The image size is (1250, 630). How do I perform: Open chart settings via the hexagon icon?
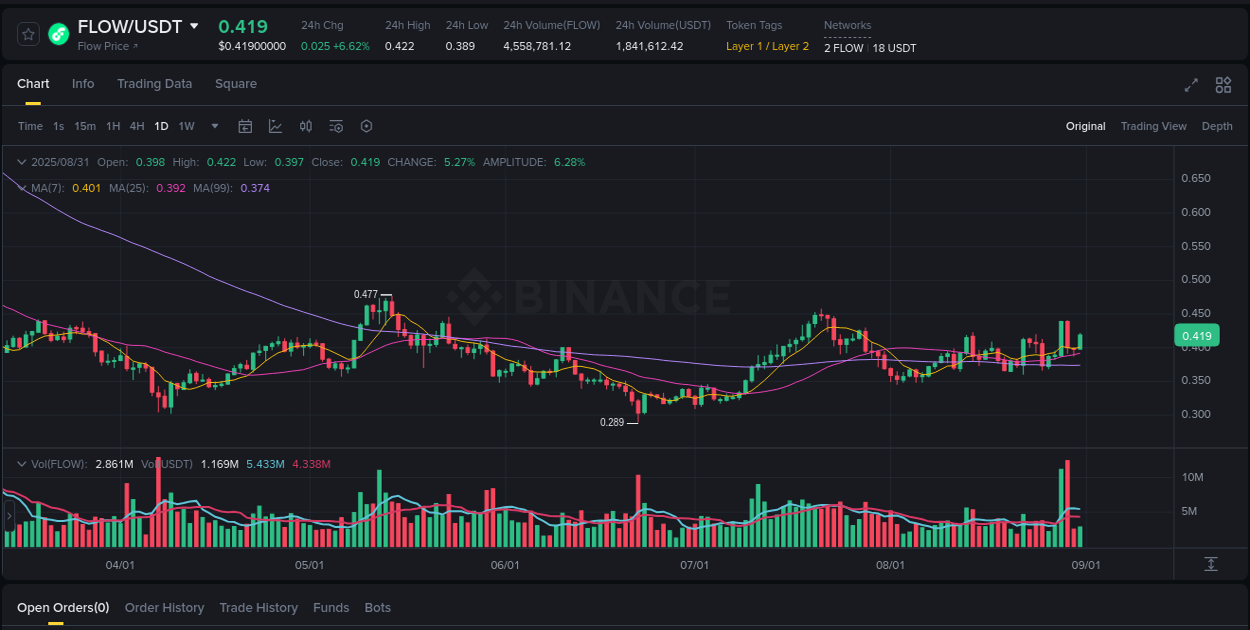[x=366, y=126]
